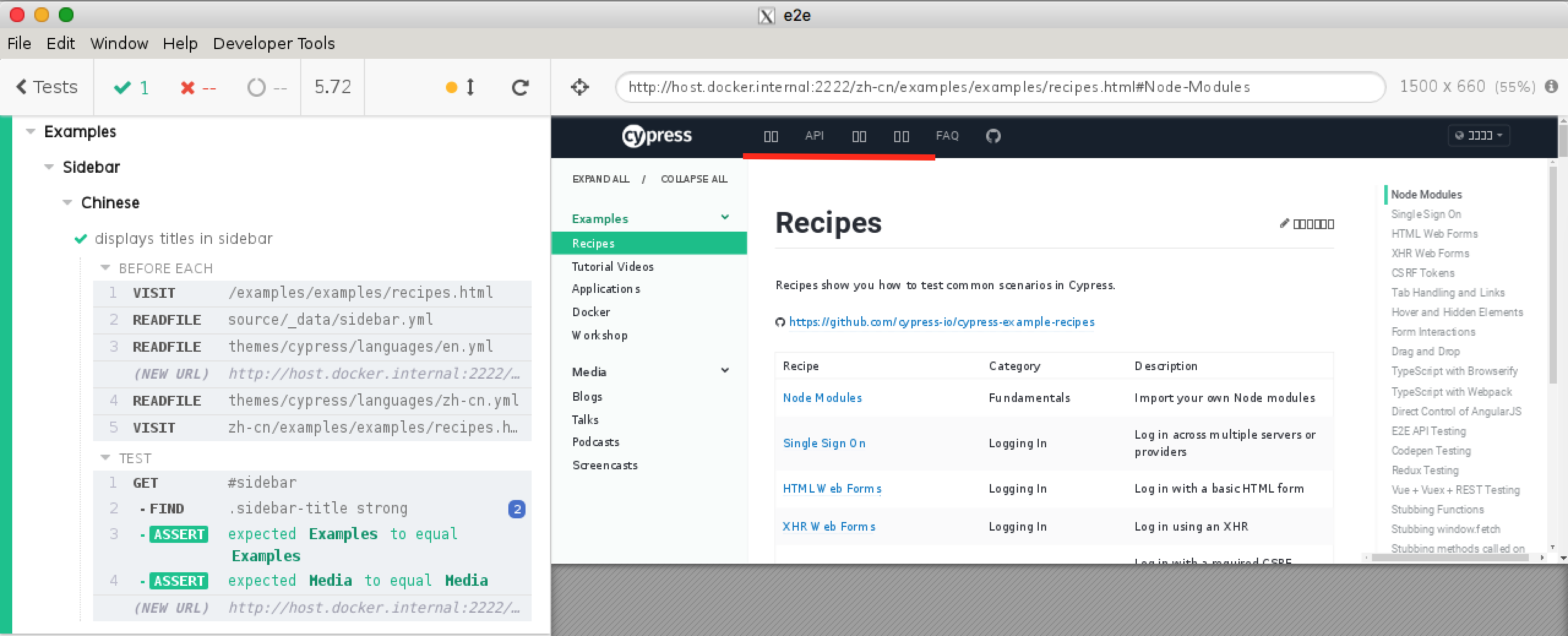Collapse the Media sidebar section chevron
Viewport: 1568px width, 636px height.
tap(725, 371)
